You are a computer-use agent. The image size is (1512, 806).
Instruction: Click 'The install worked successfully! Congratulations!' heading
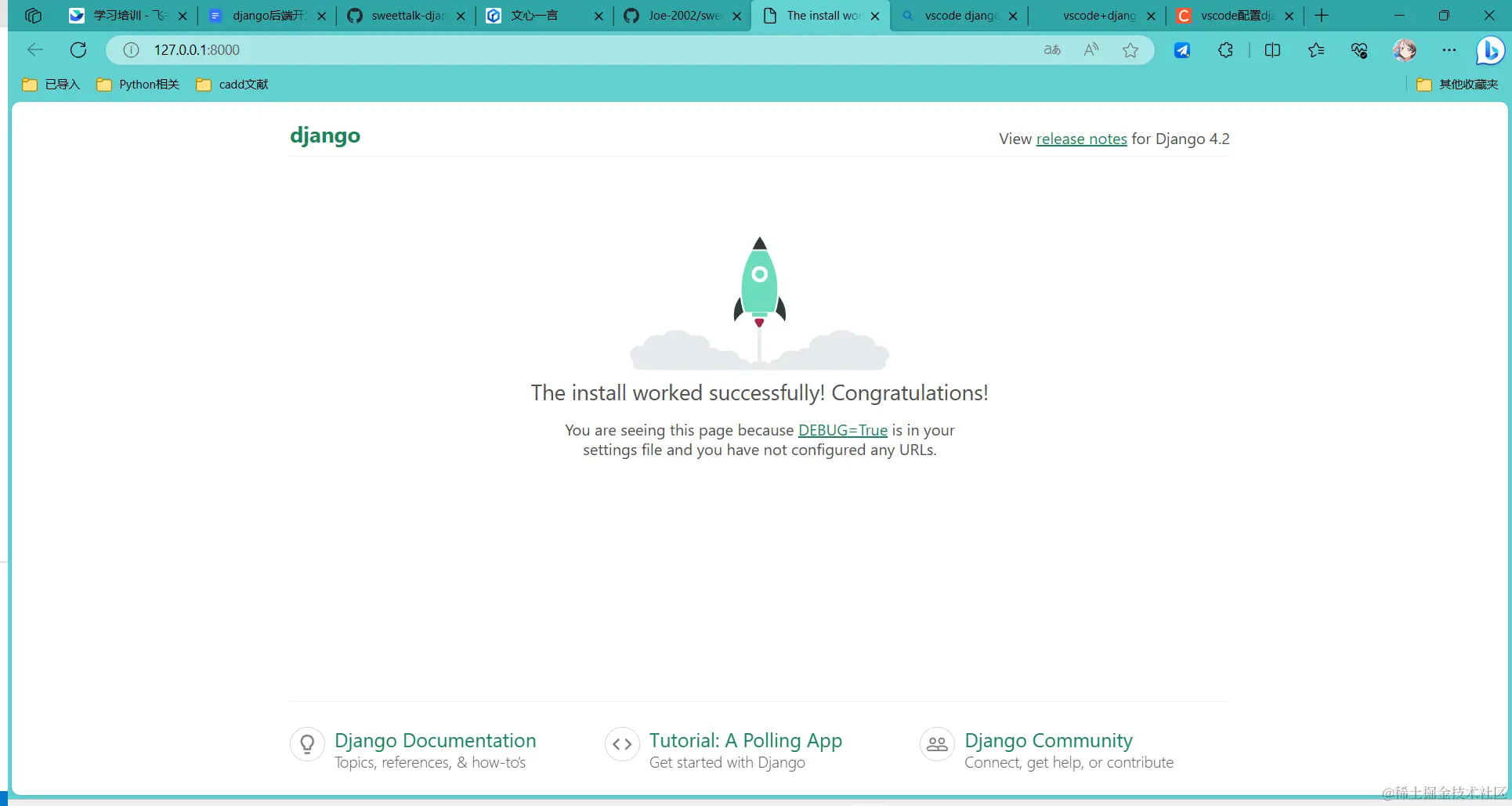pyautogui.click(x=759, y=392)
